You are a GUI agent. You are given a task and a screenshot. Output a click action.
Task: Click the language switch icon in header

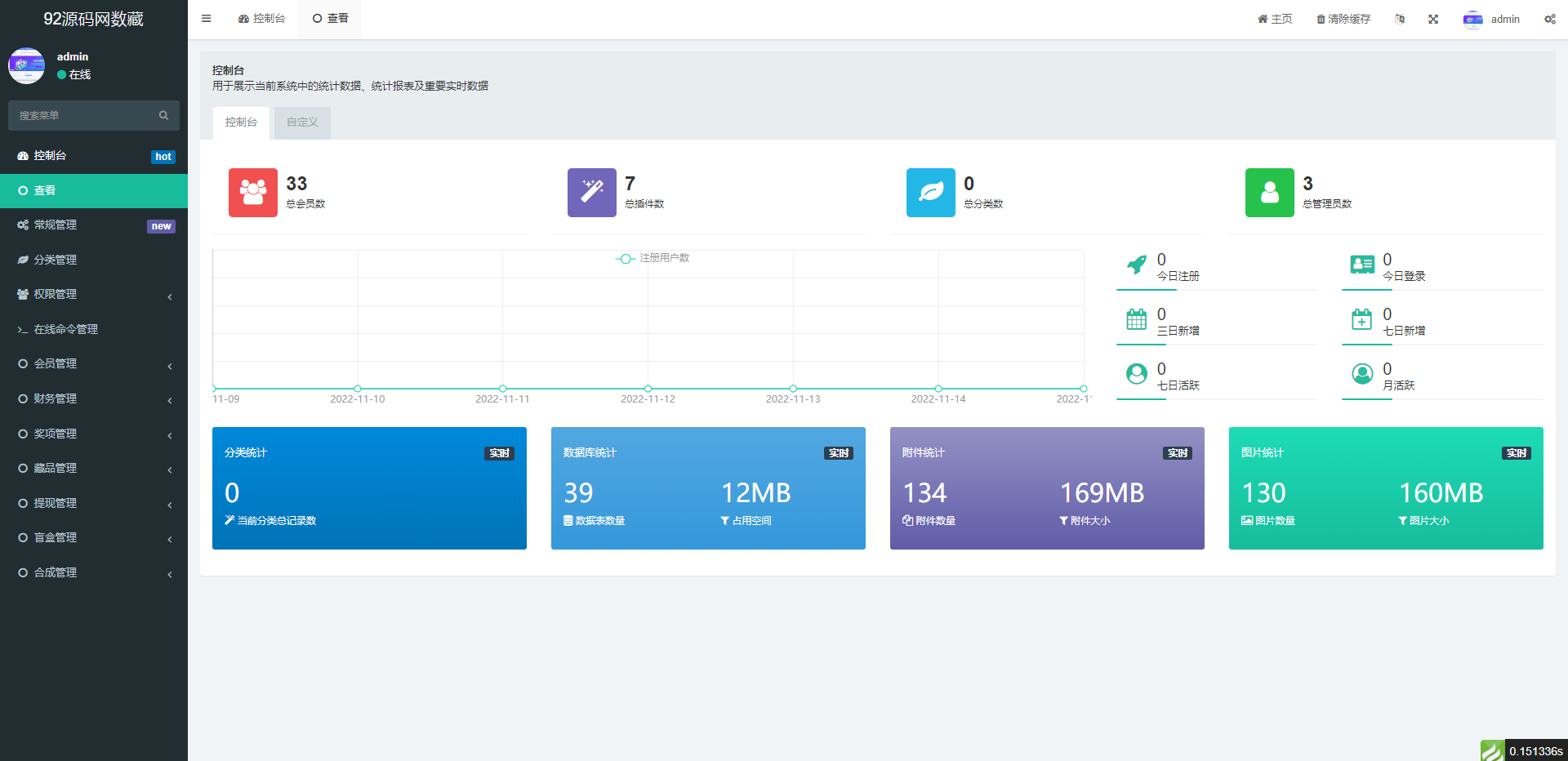pyautogui.click(x=1400, y=19)
